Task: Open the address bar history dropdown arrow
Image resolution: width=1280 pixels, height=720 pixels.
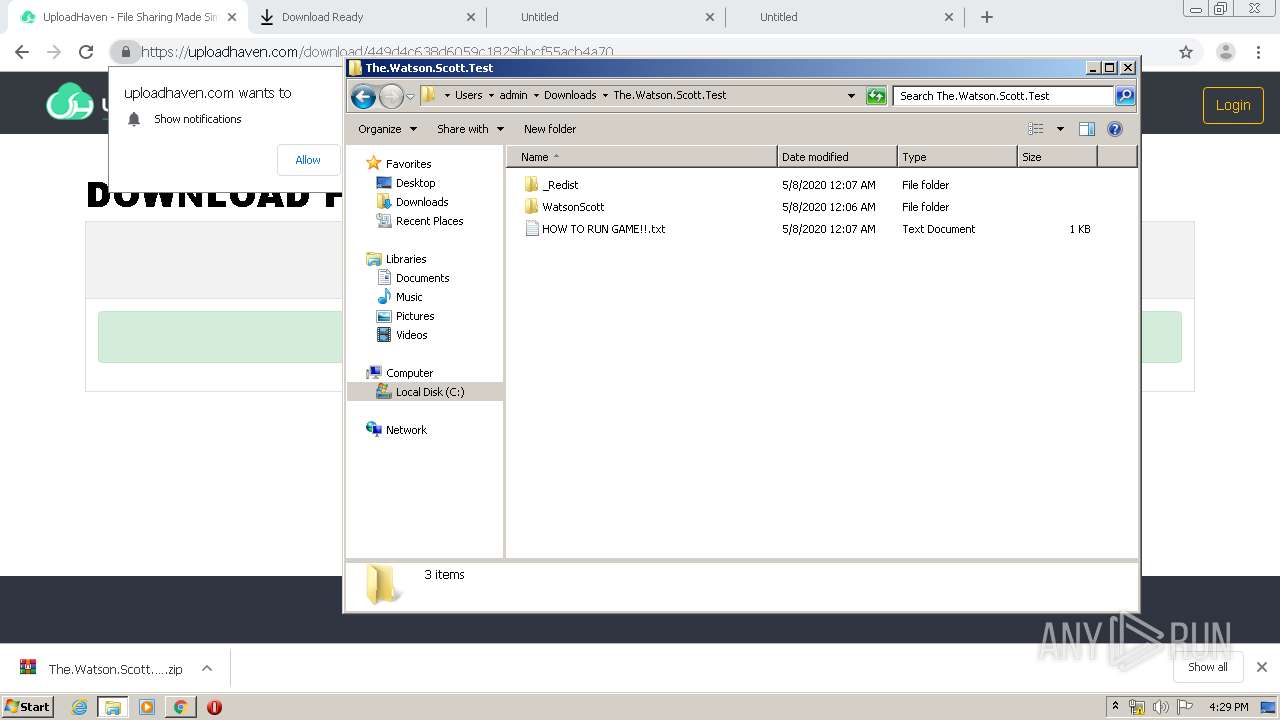Action: coord(851,96)
